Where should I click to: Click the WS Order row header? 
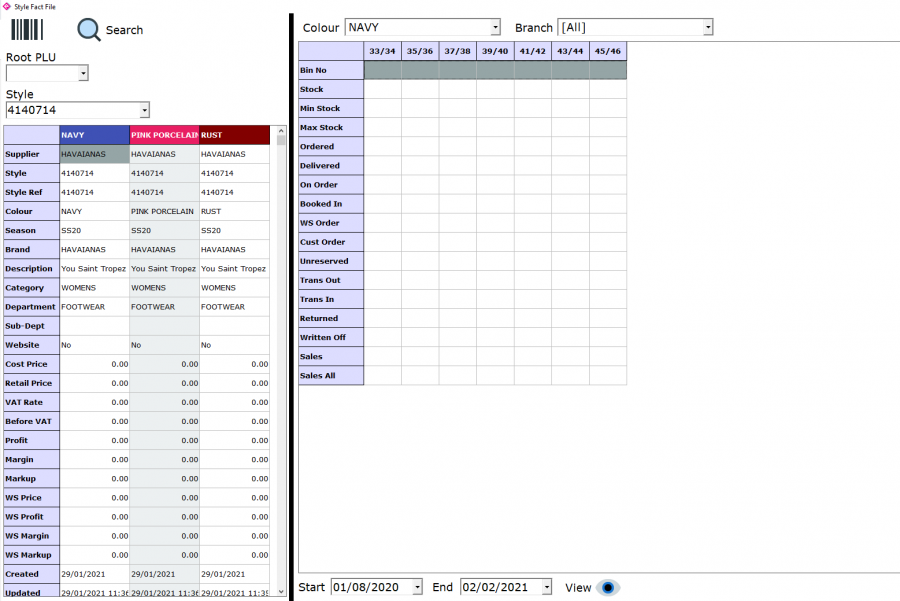tap(331, 223)
